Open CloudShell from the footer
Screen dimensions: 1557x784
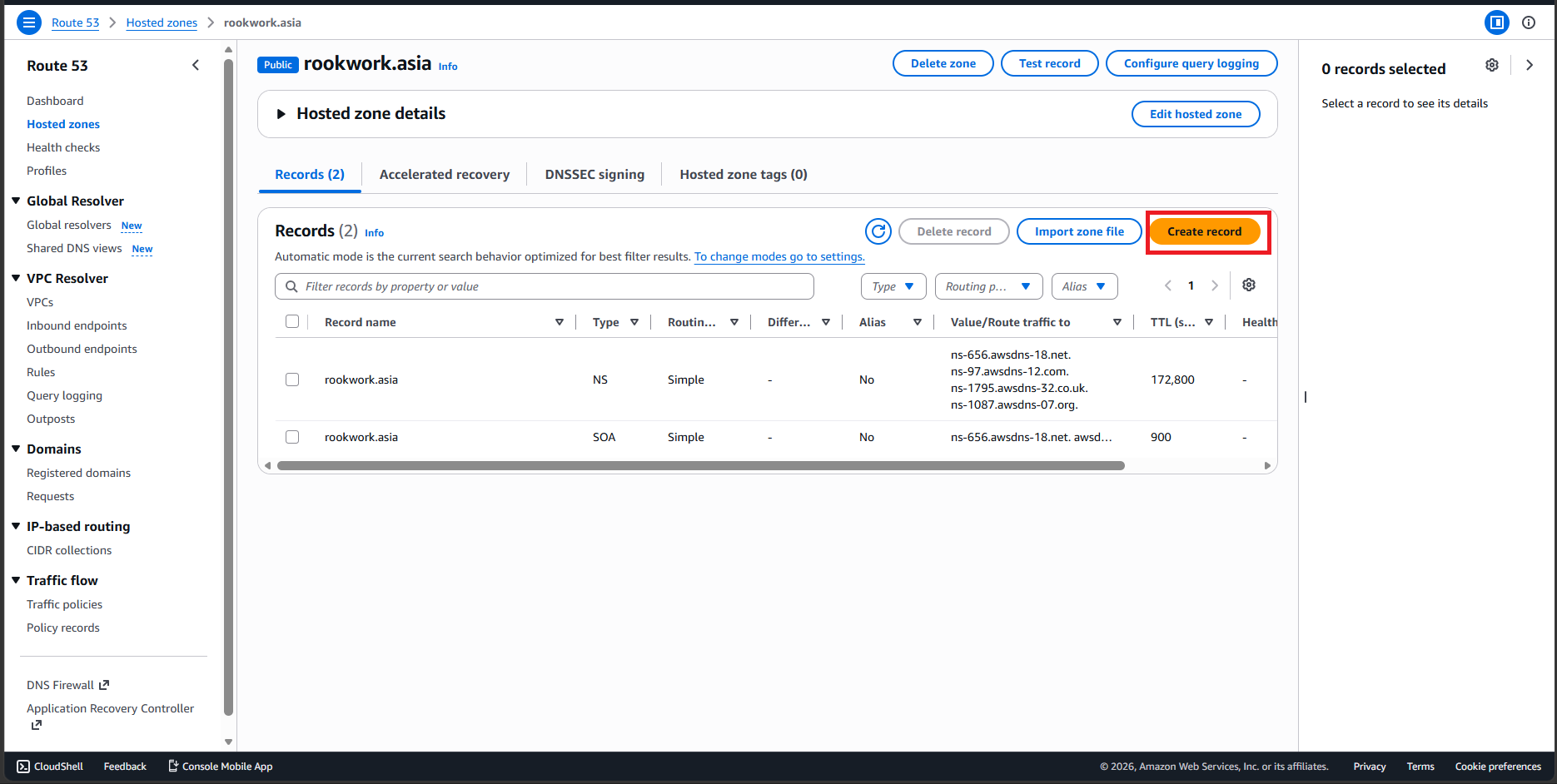50,767
